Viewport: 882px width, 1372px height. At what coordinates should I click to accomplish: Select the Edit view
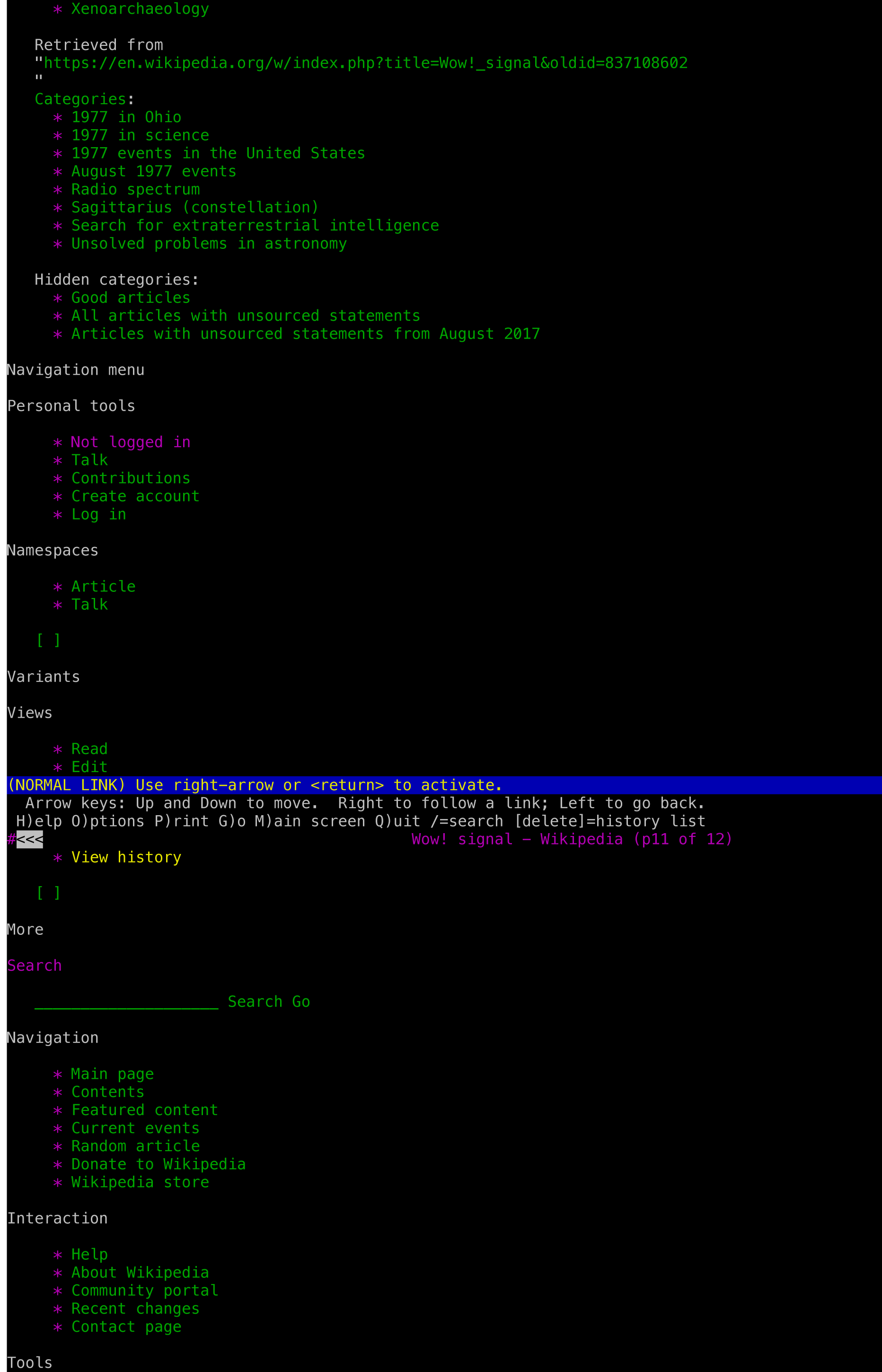click(89, 767)
